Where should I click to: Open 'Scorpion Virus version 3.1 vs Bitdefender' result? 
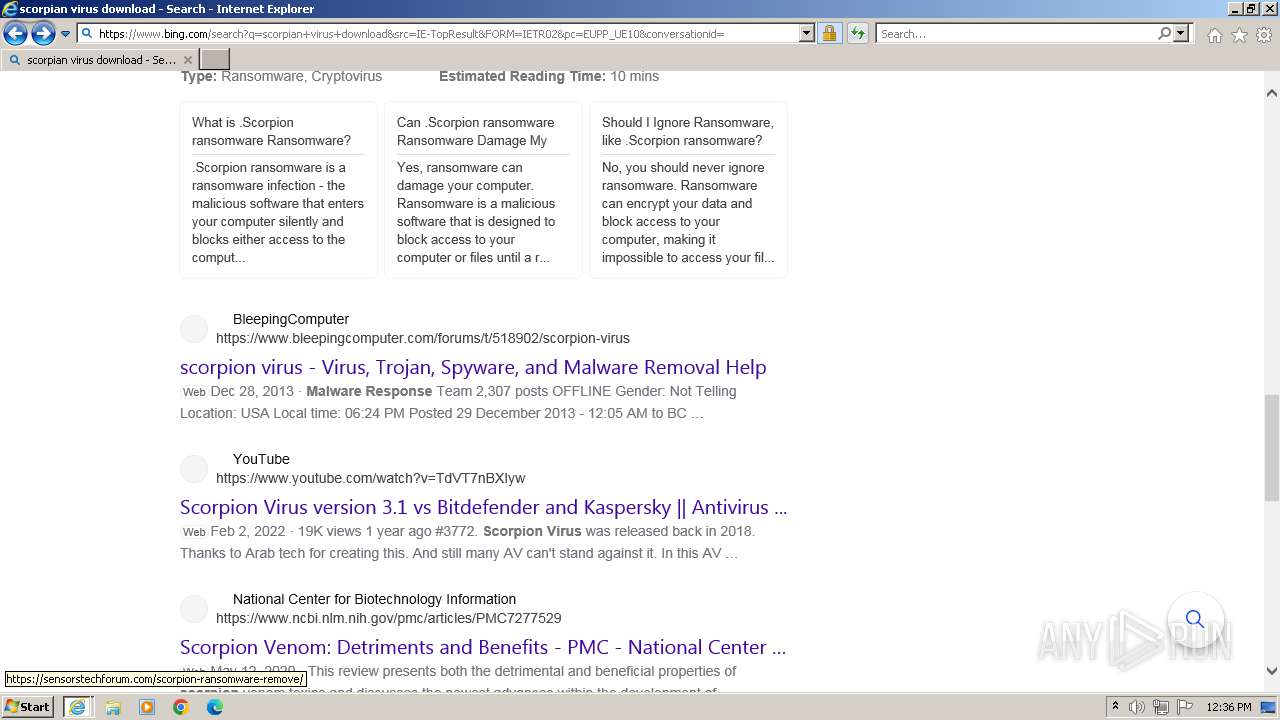(483, 507)
